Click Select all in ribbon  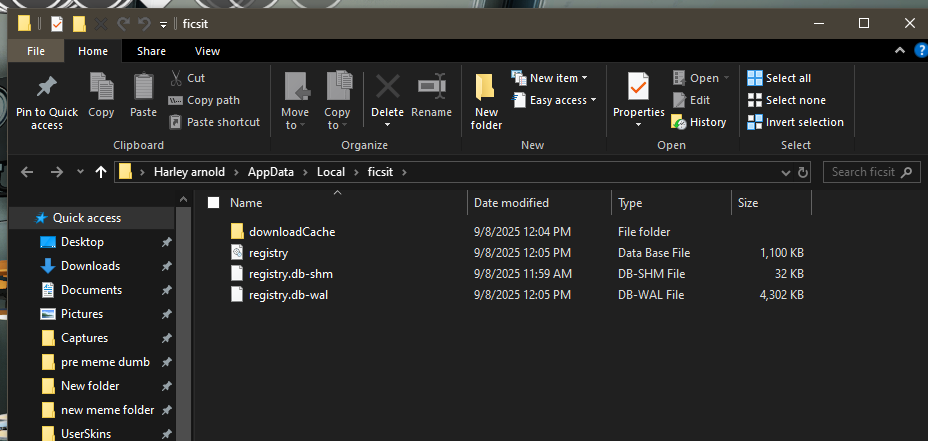[x=779, y=78]
